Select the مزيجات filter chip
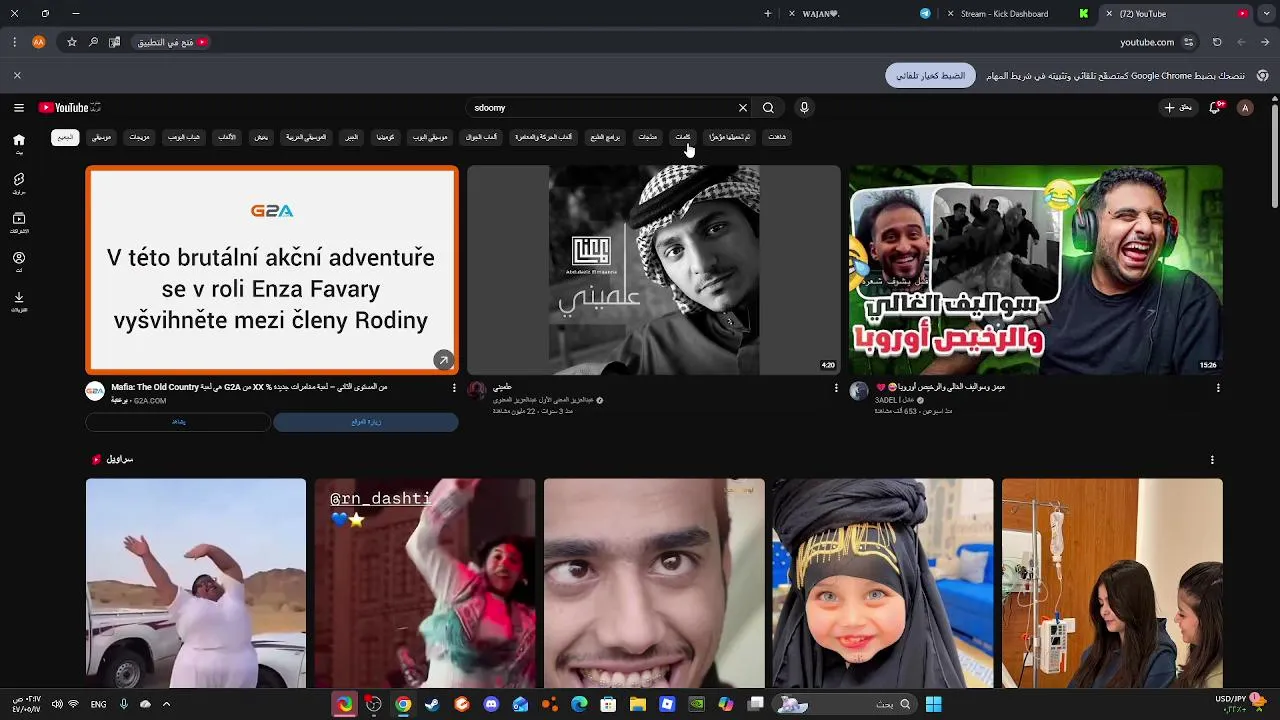The image size is (1280, 720). 139,137
